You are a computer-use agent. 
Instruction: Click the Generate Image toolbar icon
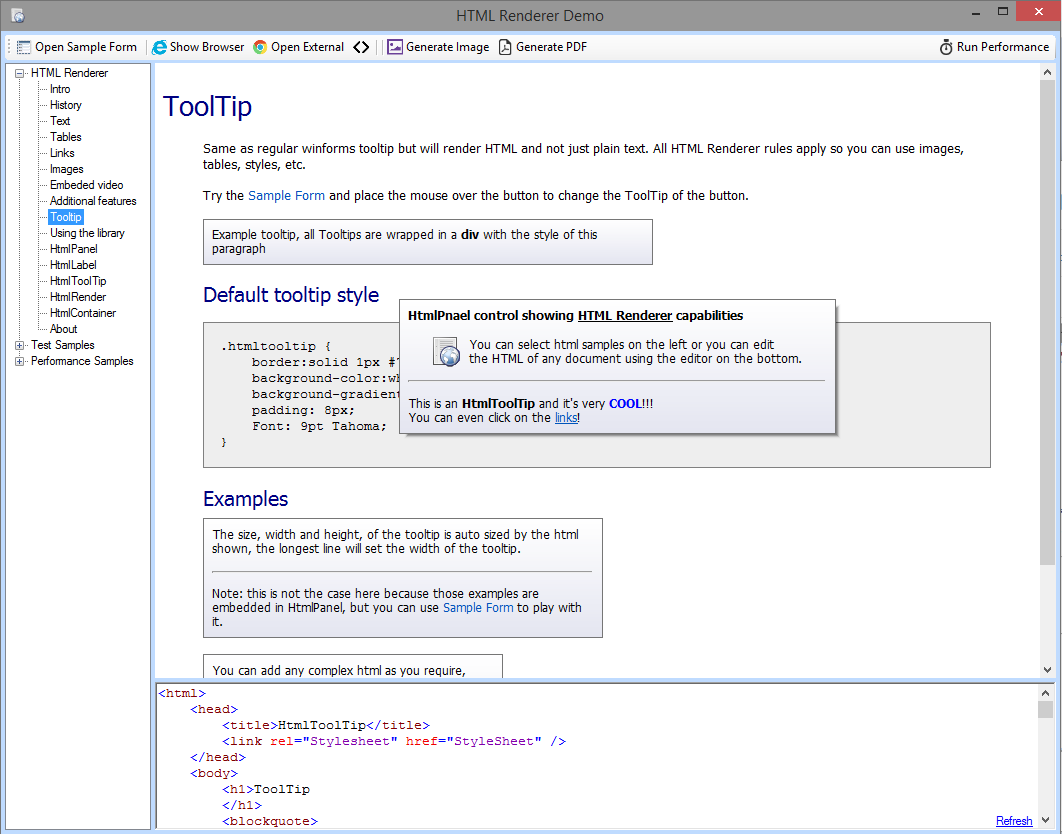click(x=395, y=47)
